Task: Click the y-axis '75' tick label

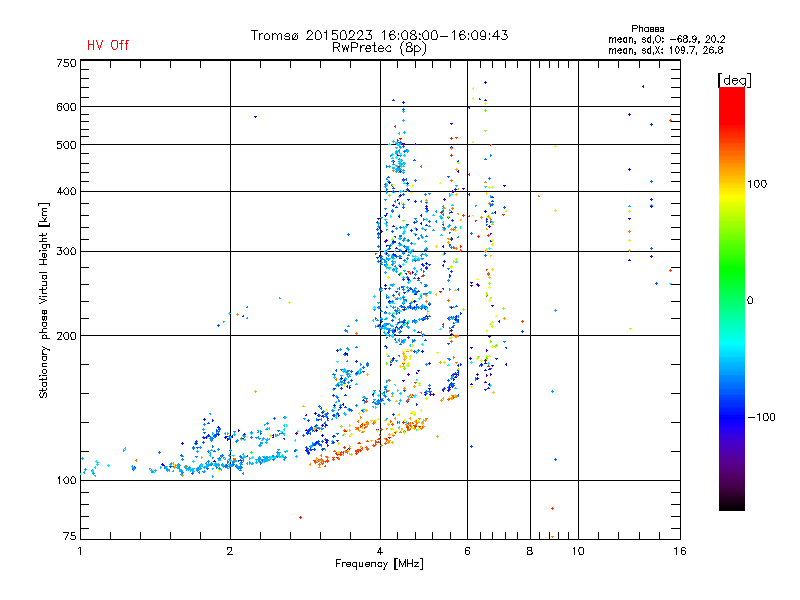Action: (x=70, y=536)
